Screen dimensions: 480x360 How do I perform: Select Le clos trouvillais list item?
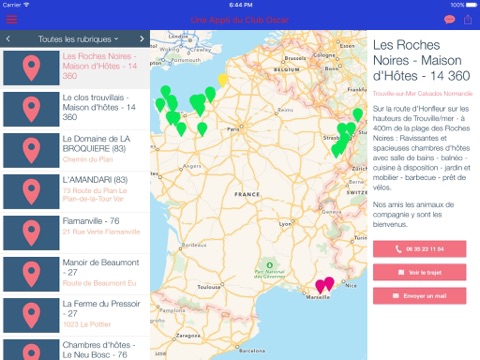click(x=75, y=109)
